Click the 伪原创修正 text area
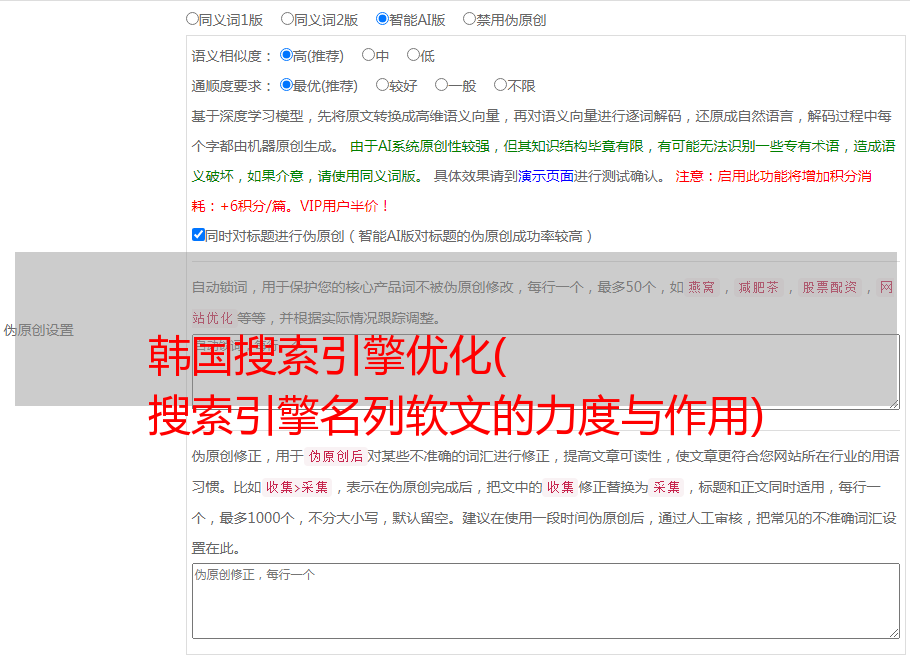Image resolution: width=911 pixels, height=658 pixels. pos(546,601)
